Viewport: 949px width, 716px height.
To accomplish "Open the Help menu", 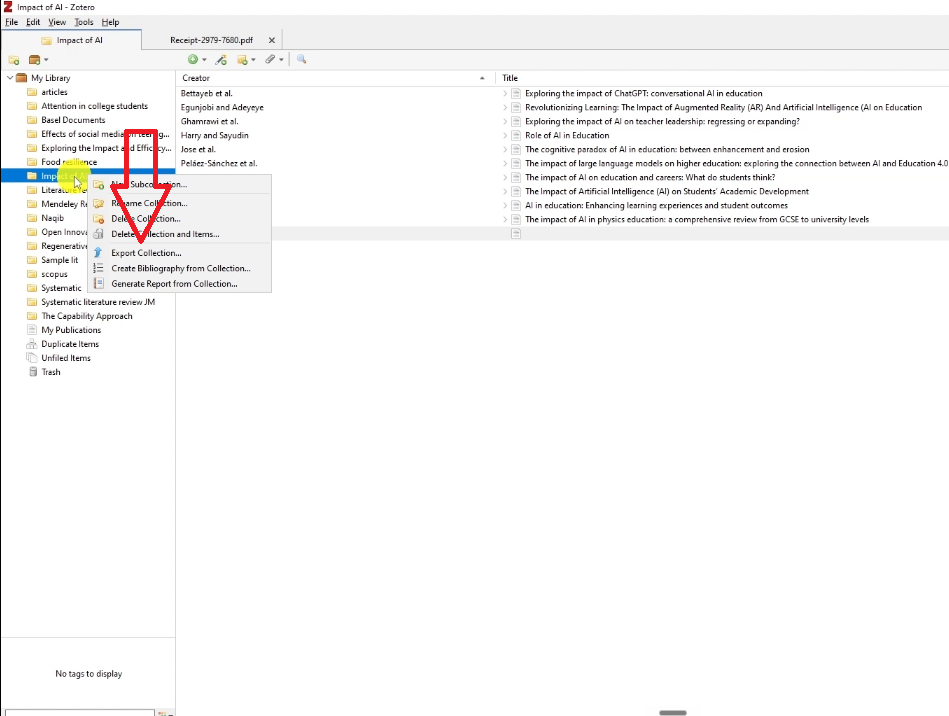I will coord(110,22).
